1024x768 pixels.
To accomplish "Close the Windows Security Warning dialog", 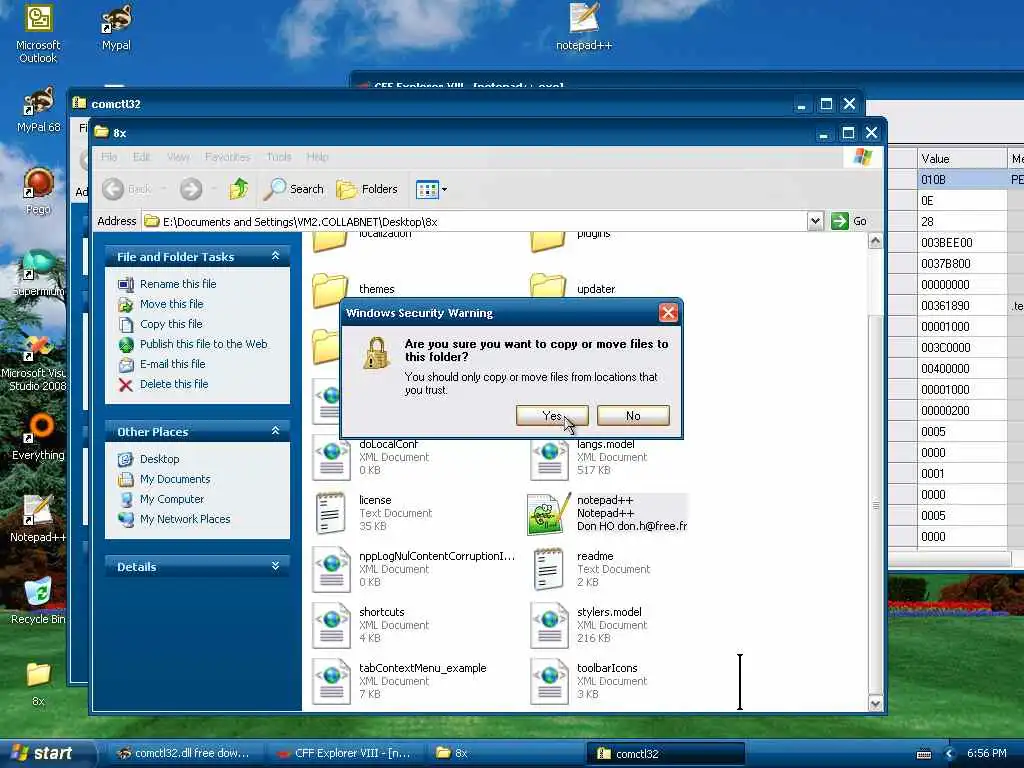I will (668, 313).
